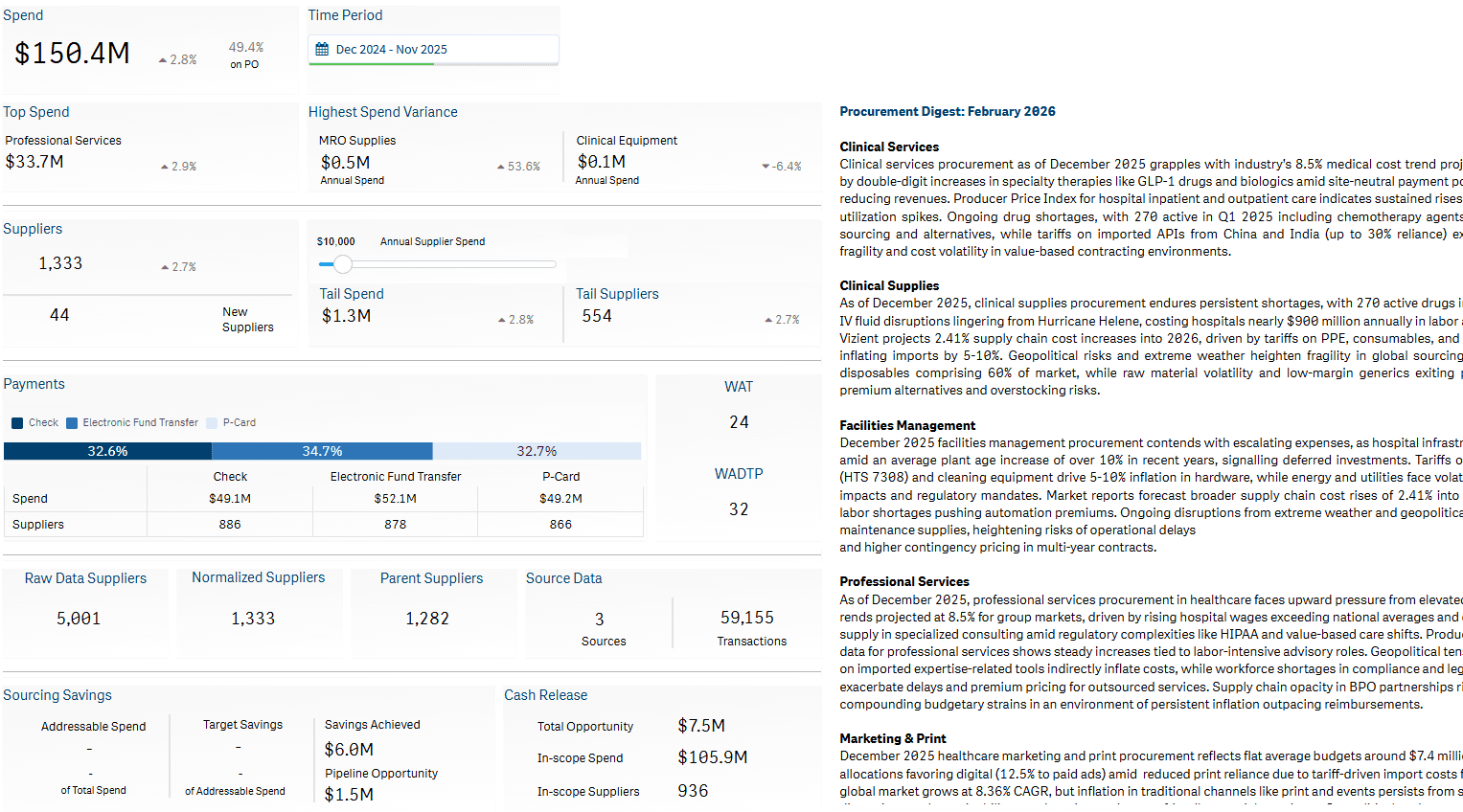
Task: Click the In-scope Suppliers 936 value
Action: [x=693, y=790]
